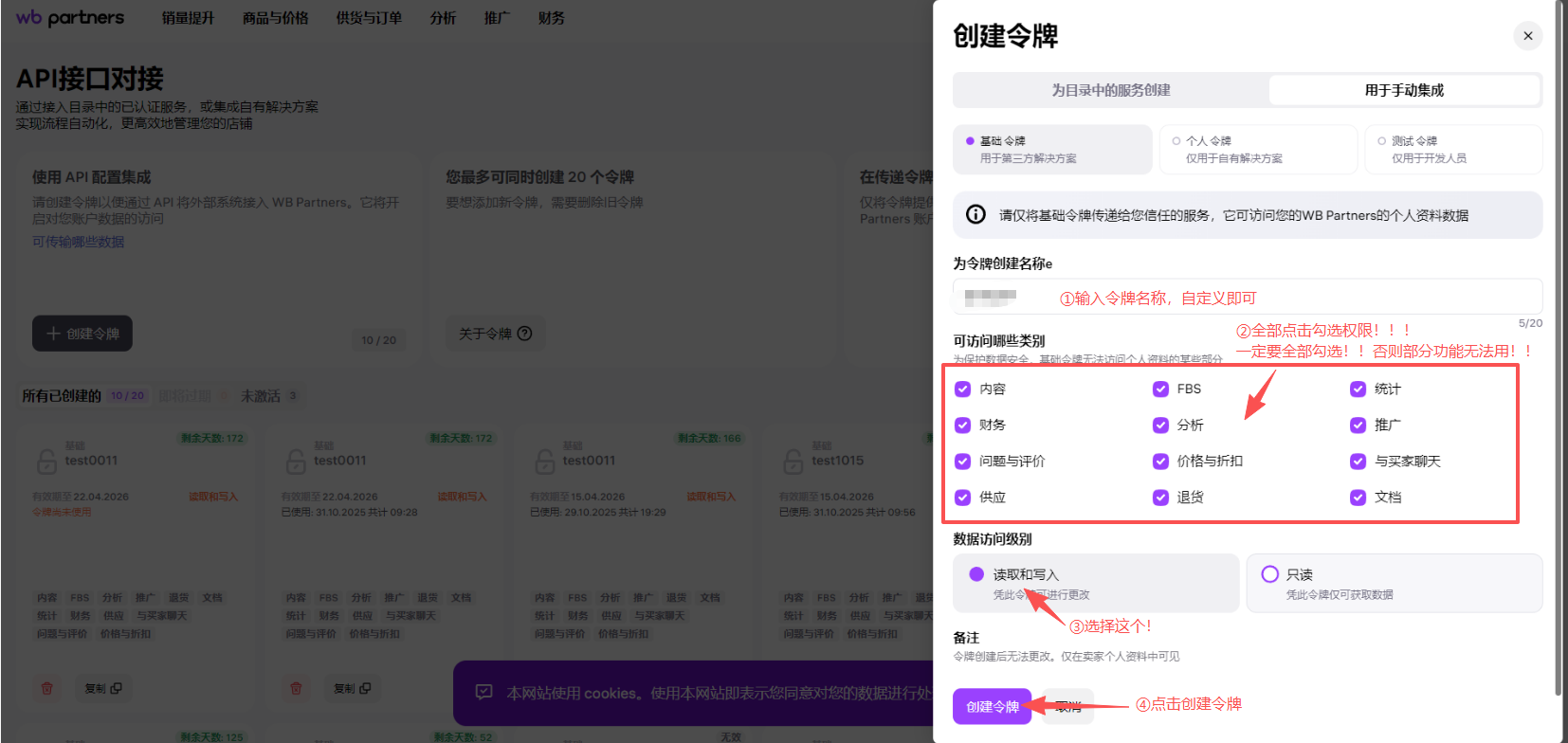The image size is (1568, 743).
Task: Select the 基础令牌 token type
Action: [1052, 150]
